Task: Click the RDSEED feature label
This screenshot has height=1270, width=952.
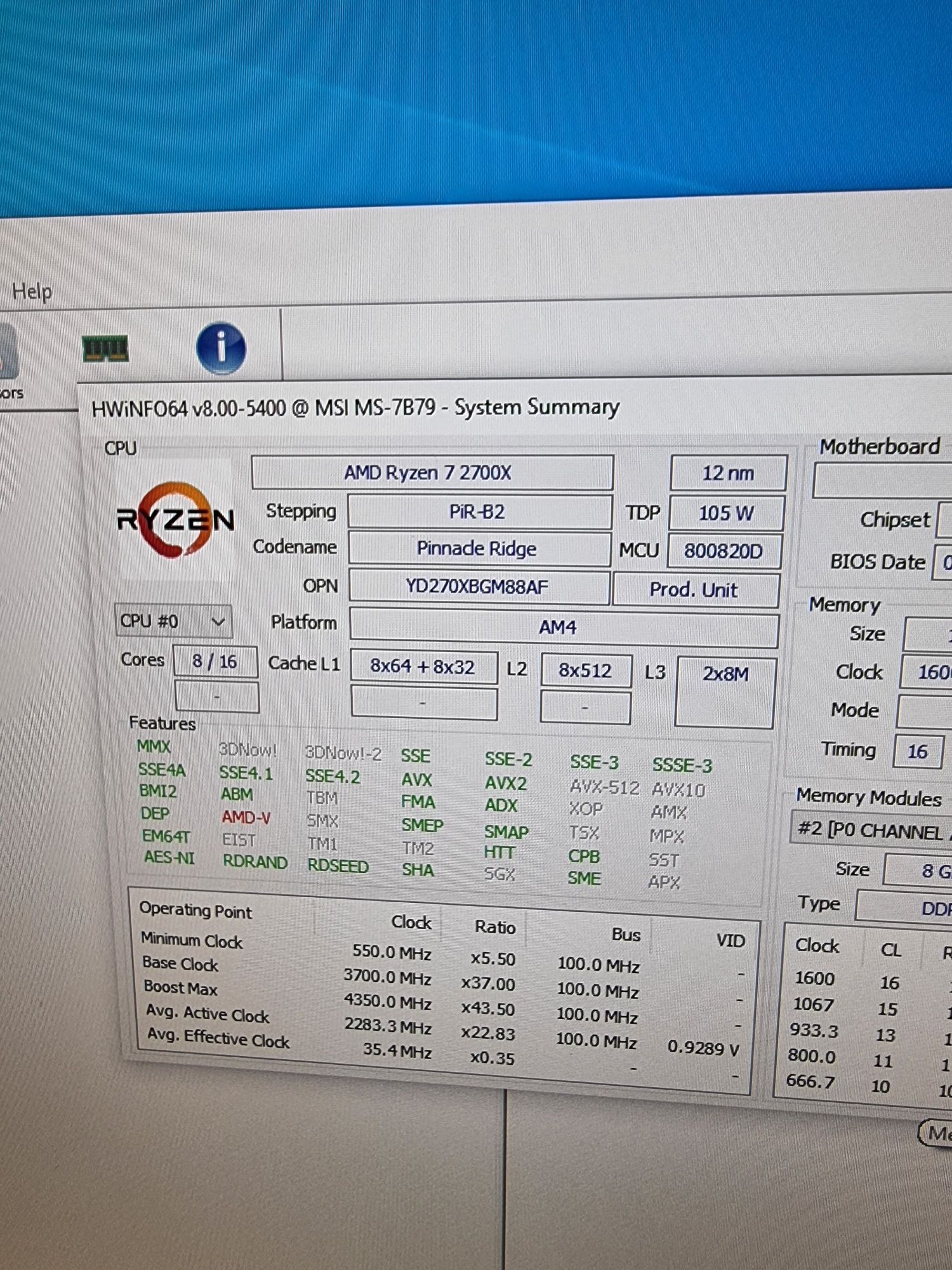Action: coord(338,866)
